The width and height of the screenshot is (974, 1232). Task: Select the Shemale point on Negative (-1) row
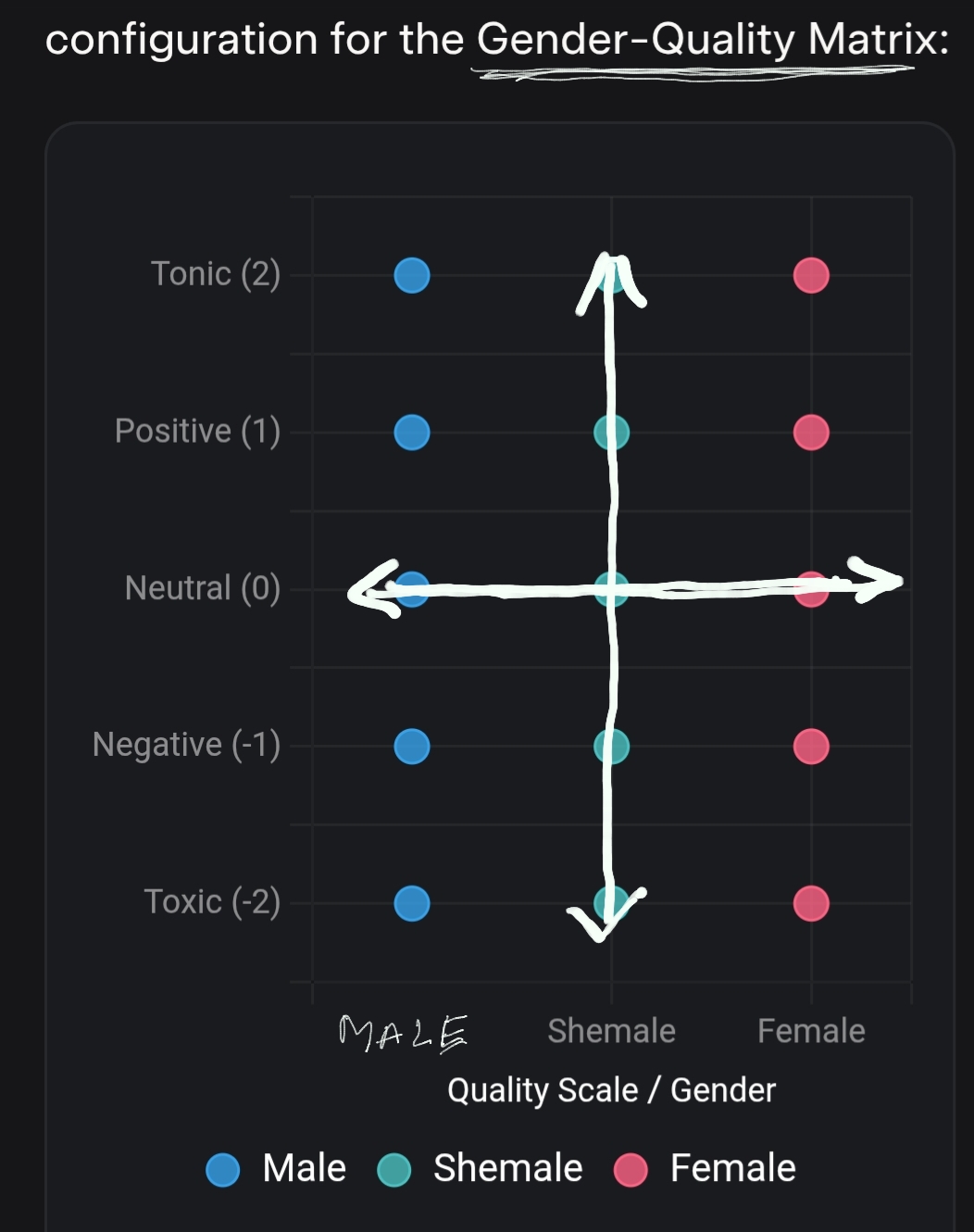[x=611, y=746]
